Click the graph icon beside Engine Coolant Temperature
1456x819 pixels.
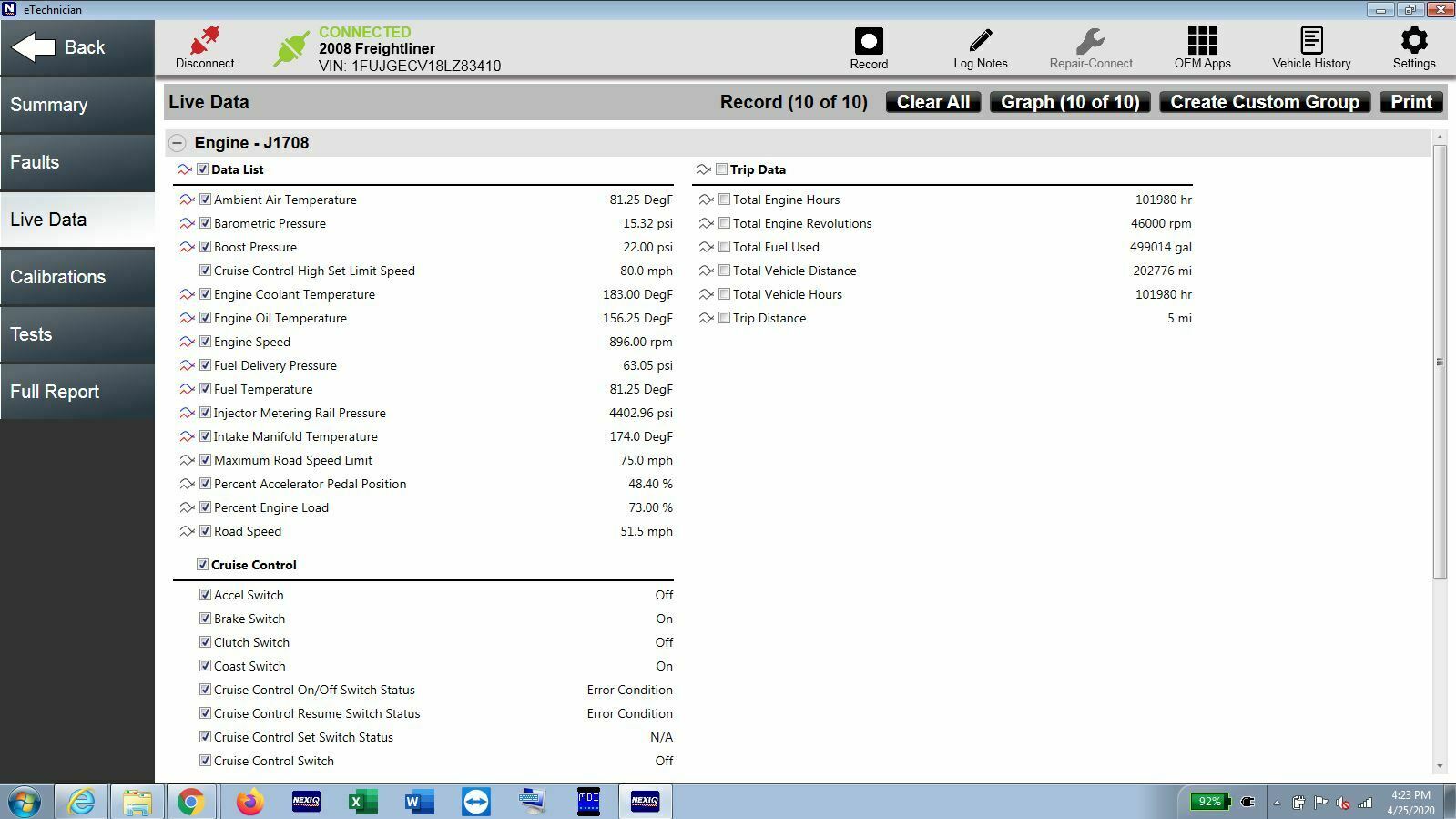coord(187,294)
